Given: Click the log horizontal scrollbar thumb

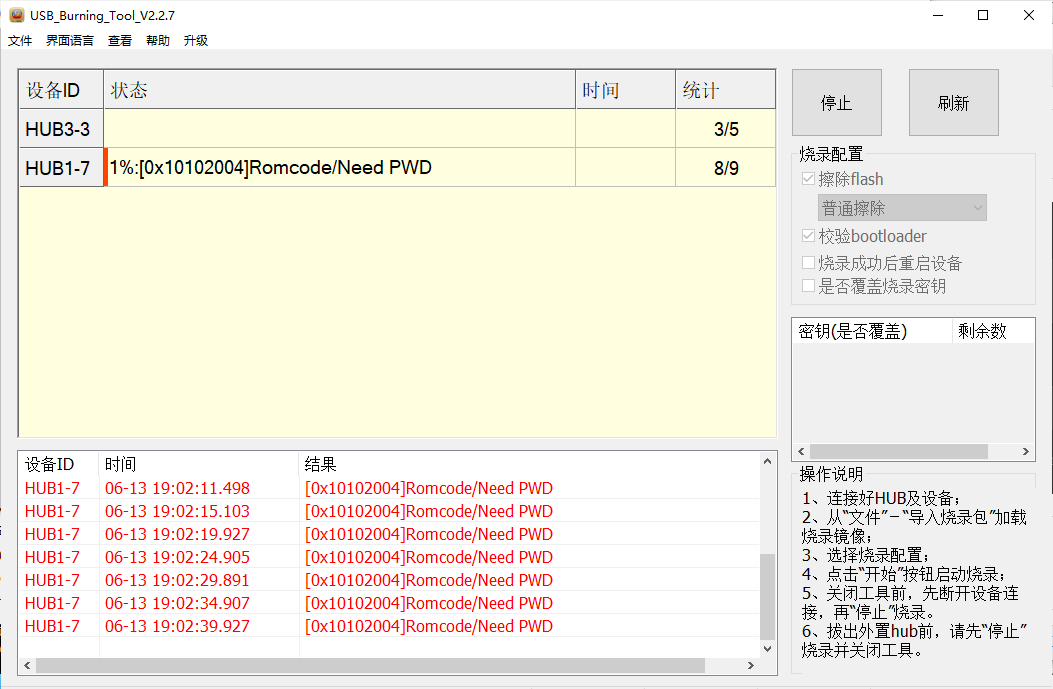Looking at the screenshot, I should [x=370, y=665].
